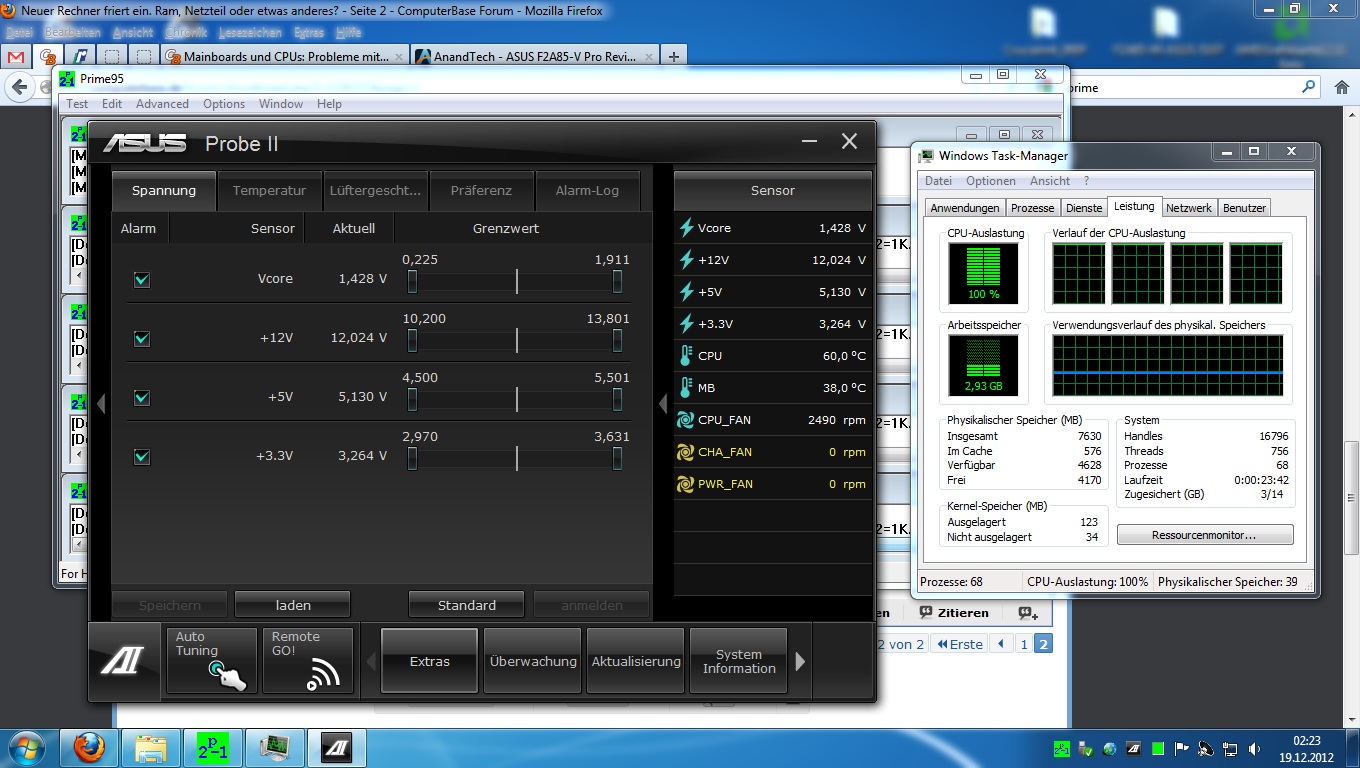Open the Options menu in Prime95

224,104
